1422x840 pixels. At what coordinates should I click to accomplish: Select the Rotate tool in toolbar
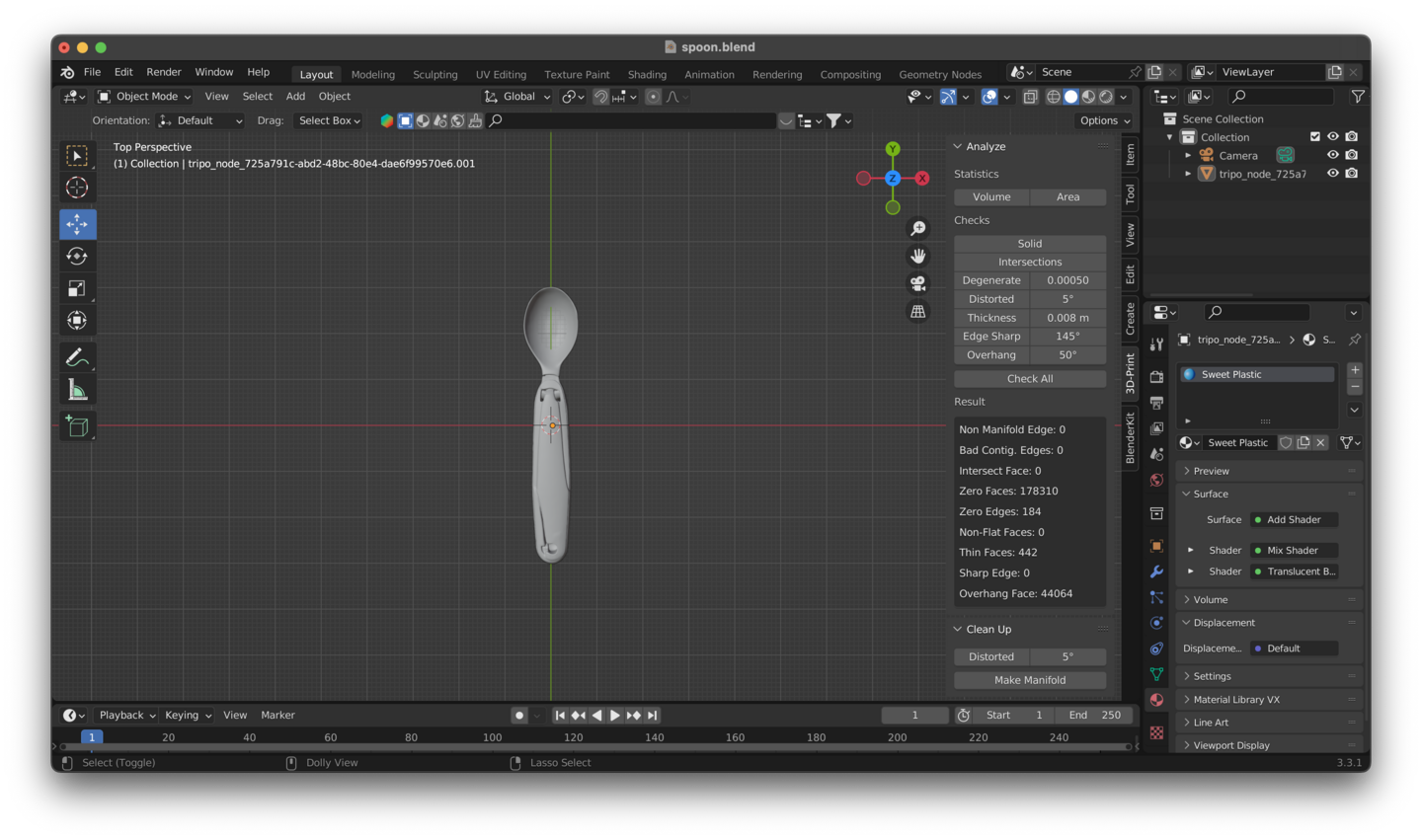click(77, 257)
